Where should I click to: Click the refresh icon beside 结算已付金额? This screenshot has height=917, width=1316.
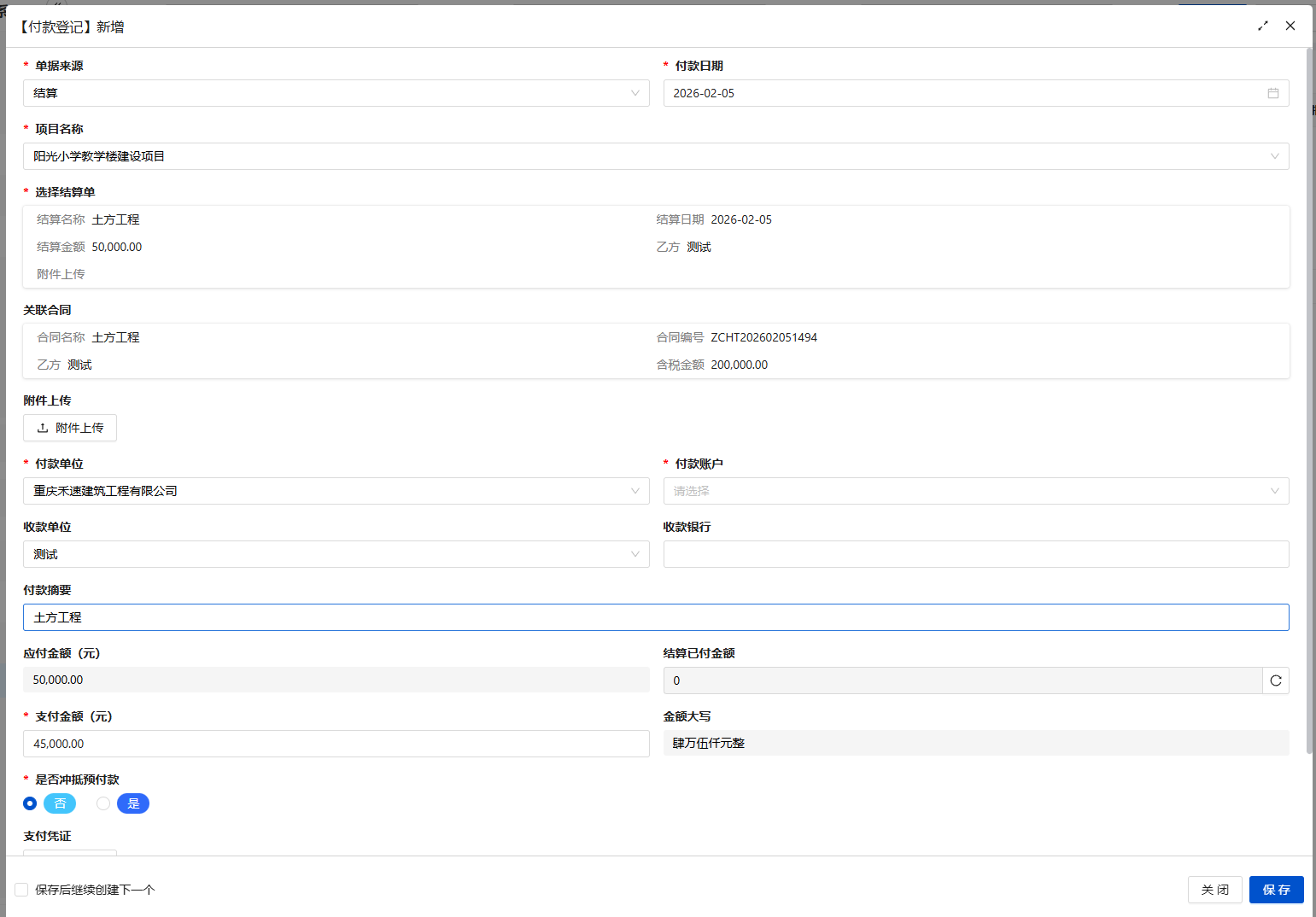pos(1275,680)
